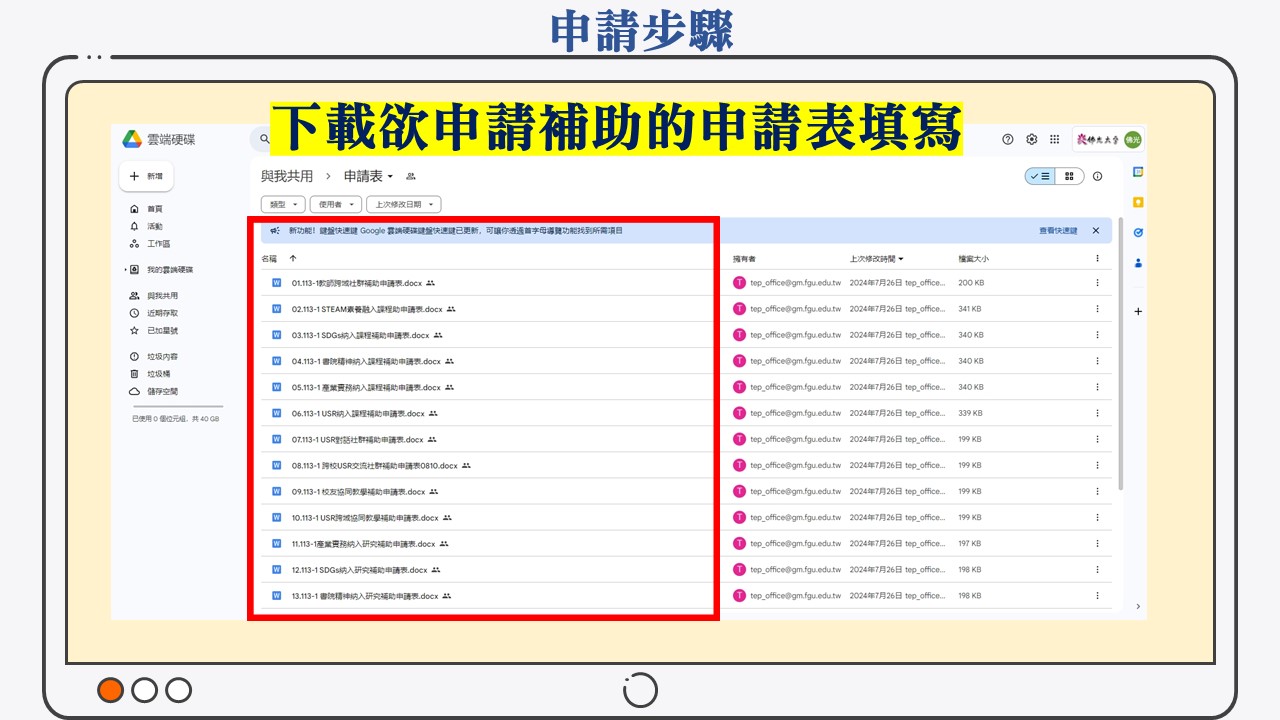This screenshot has height=720, width=1280.
Task: Open the 使用者 filter dropdown
Action: (x=335, y=204)
